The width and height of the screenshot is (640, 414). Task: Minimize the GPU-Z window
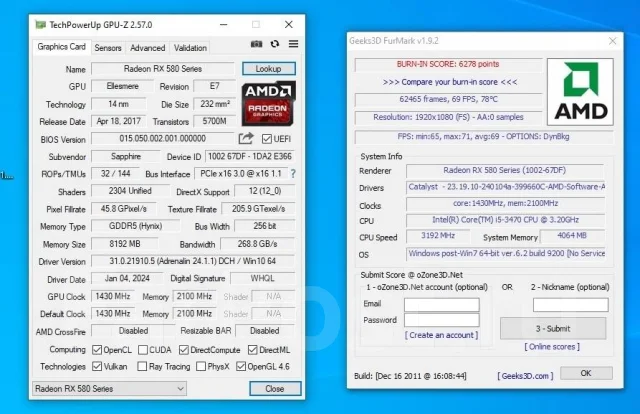click(223, 24)
